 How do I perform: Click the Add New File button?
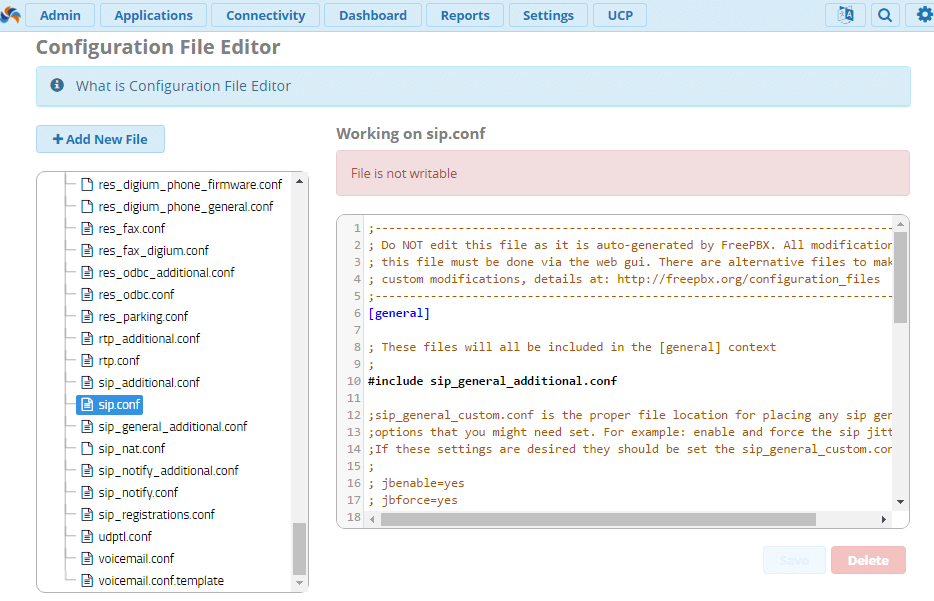(x=100, y=139)
